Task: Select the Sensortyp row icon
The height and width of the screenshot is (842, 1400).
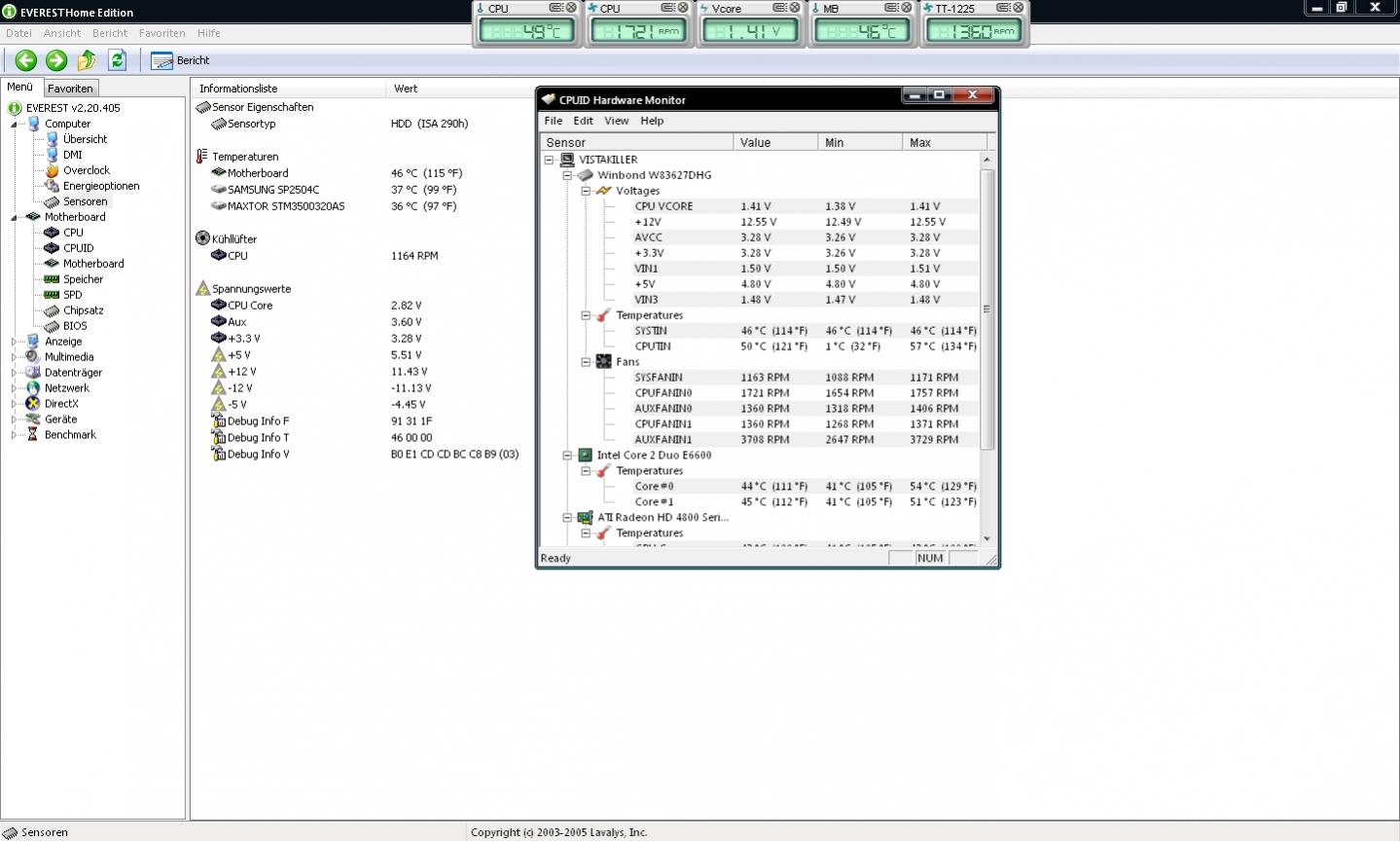Action: tap(219, 124)
